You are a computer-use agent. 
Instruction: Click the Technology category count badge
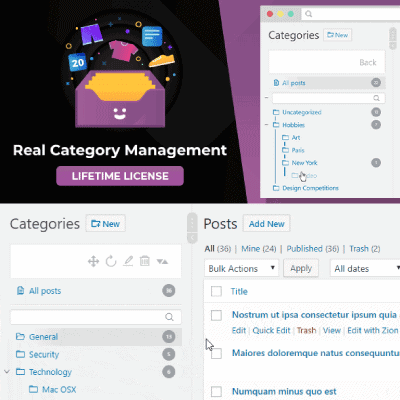click(169, 372)
